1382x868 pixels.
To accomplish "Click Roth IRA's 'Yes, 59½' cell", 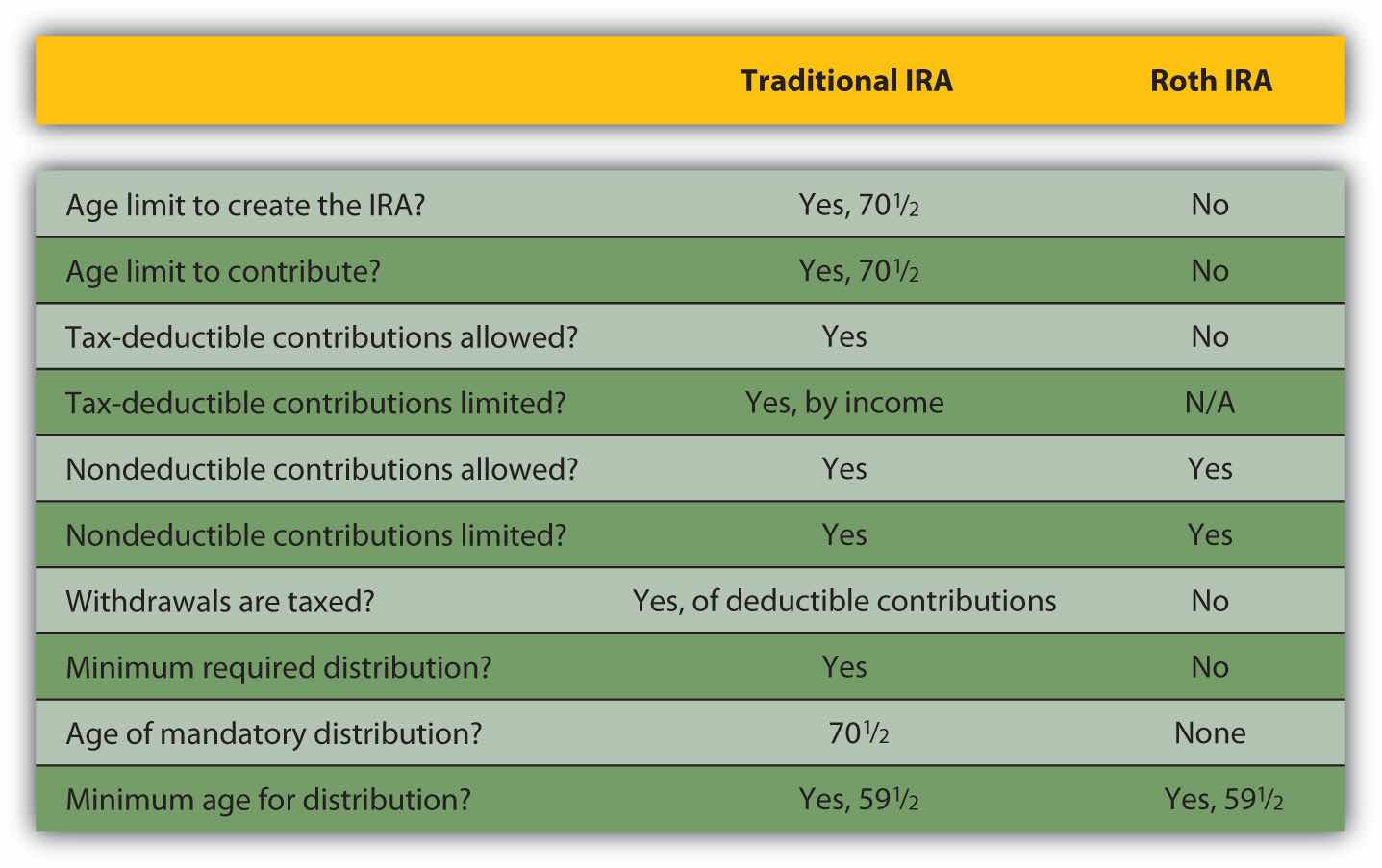I will click(x=1223, y=800).
